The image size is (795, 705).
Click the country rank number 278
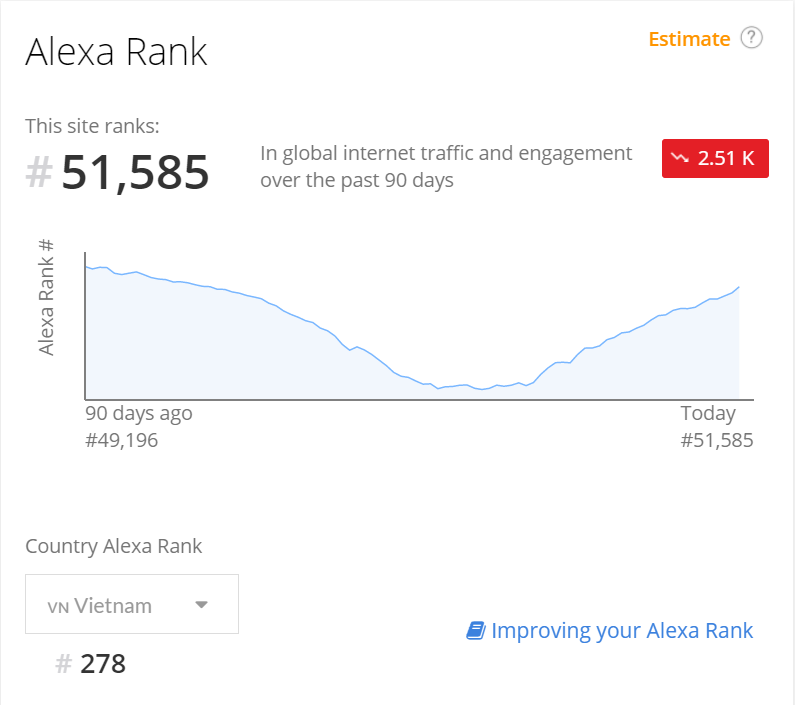pyautogui.click(x=103, y=663)
